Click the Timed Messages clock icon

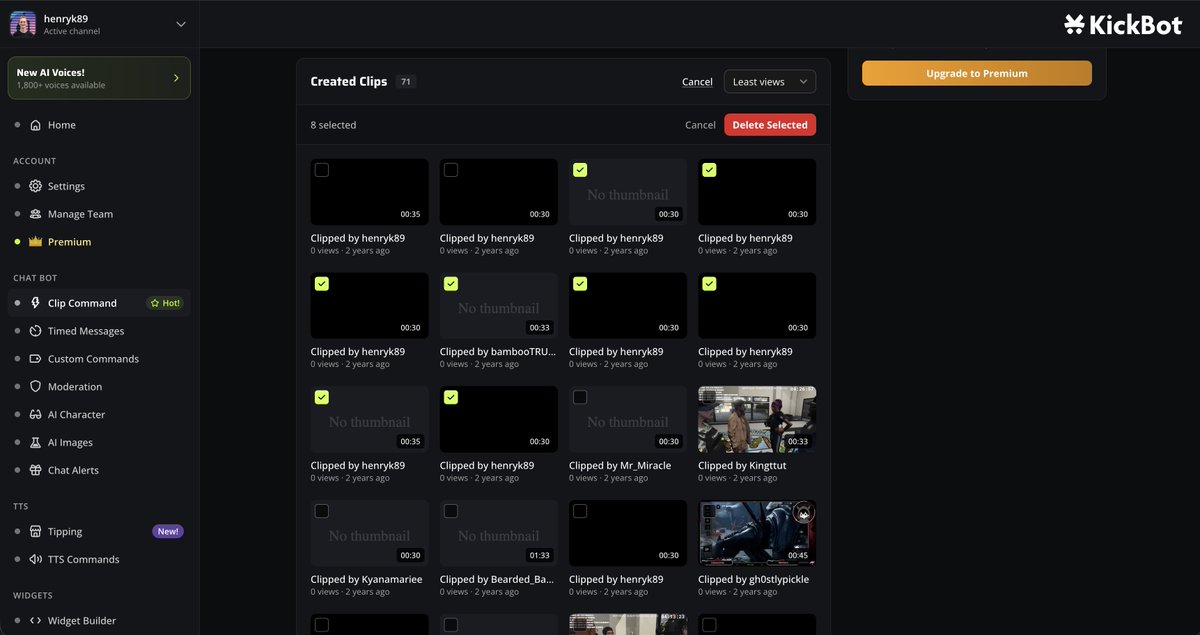36,331
